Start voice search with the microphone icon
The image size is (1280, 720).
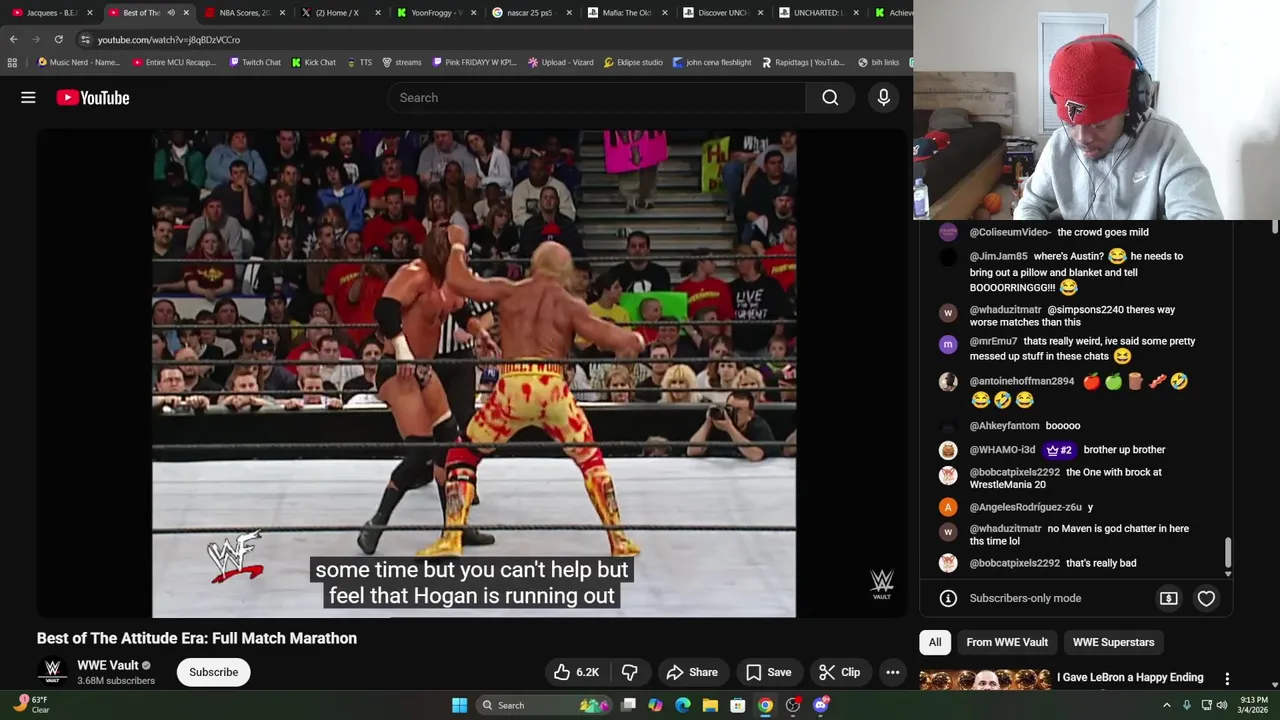883,97
